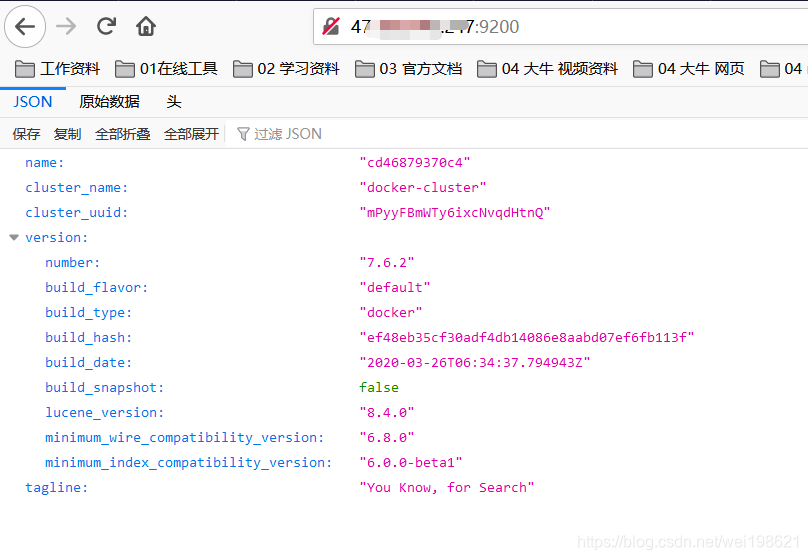Select the build_snapshot key

(x=105, y=387)
